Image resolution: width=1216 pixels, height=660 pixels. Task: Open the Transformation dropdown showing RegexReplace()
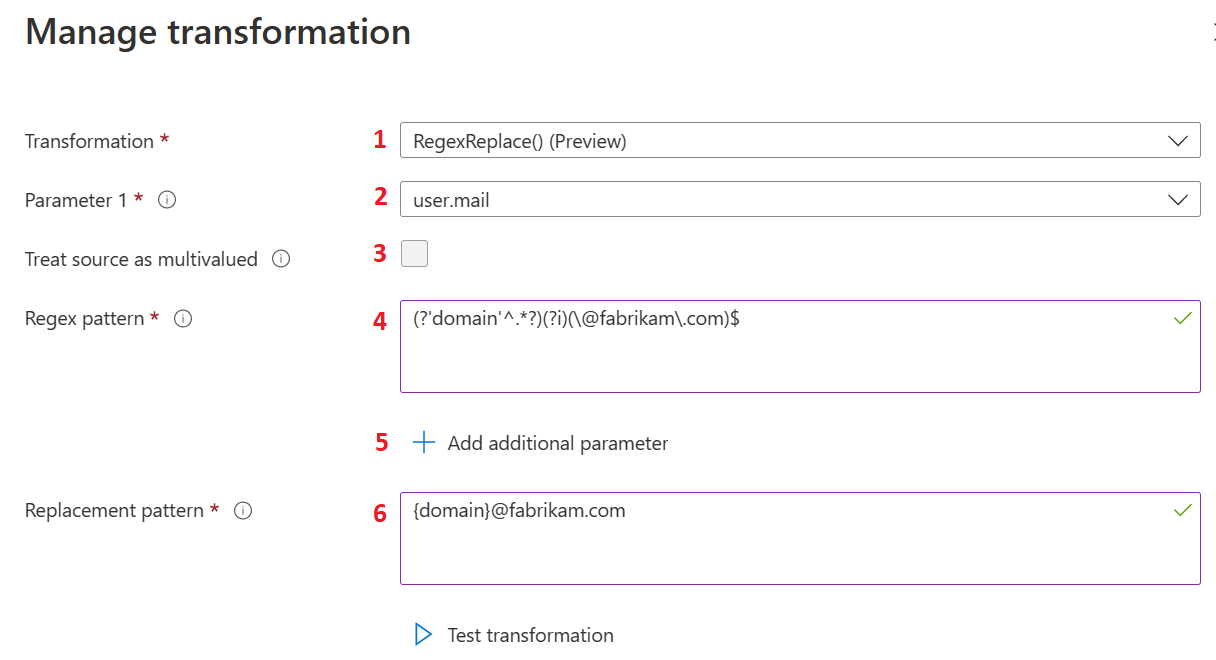(x=800, y=140)
